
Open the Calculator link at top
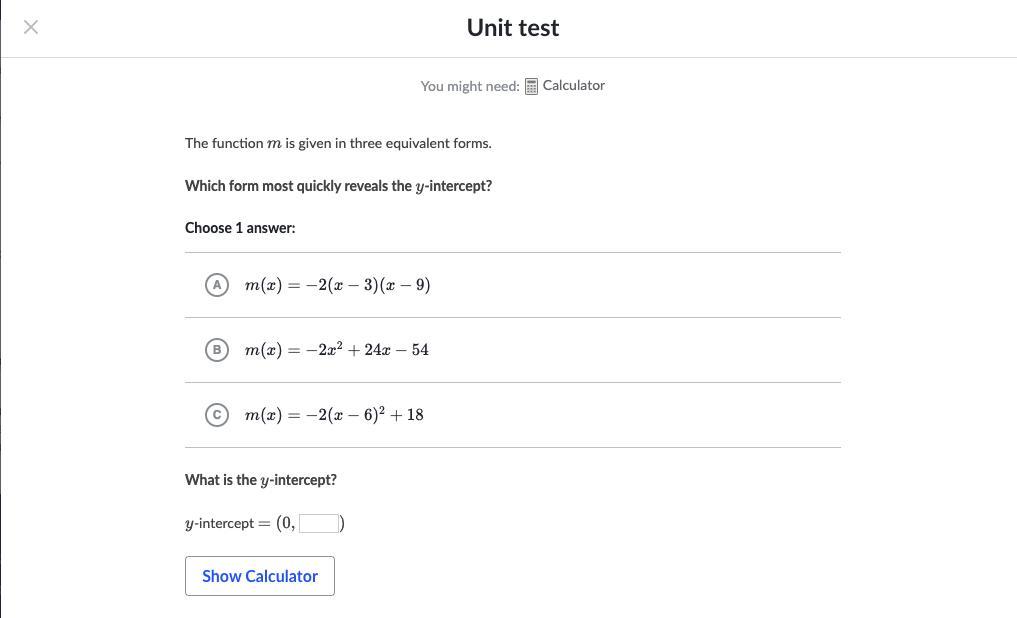click(x=573, y=86)
